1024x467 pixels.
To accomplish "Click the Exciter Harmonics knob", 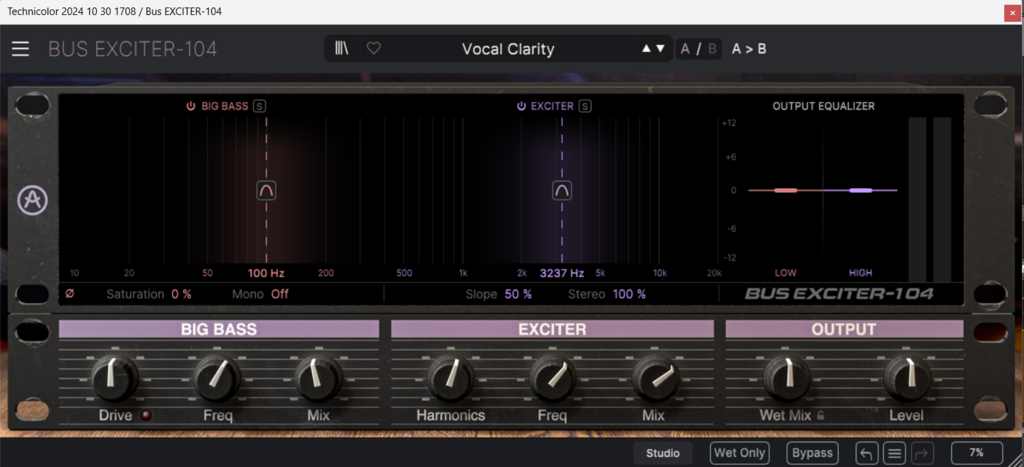I will (x=451, y=378).
